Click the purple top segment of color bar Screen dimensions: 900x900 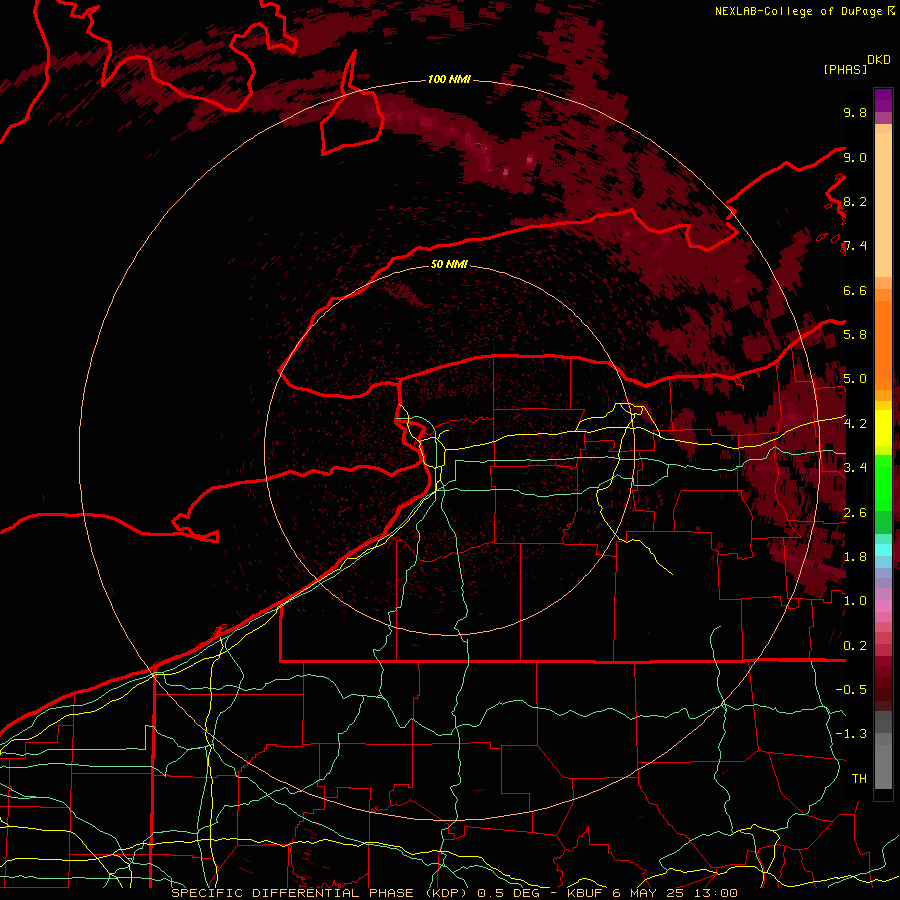[883, 100]
